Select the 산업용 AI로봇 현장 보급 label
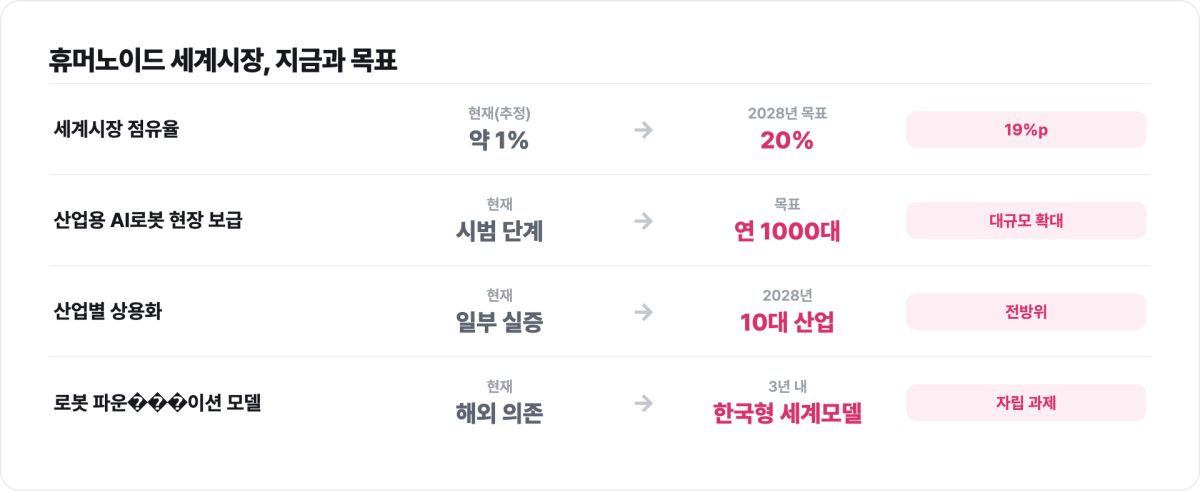1200x491 pixels. point(148,221)
